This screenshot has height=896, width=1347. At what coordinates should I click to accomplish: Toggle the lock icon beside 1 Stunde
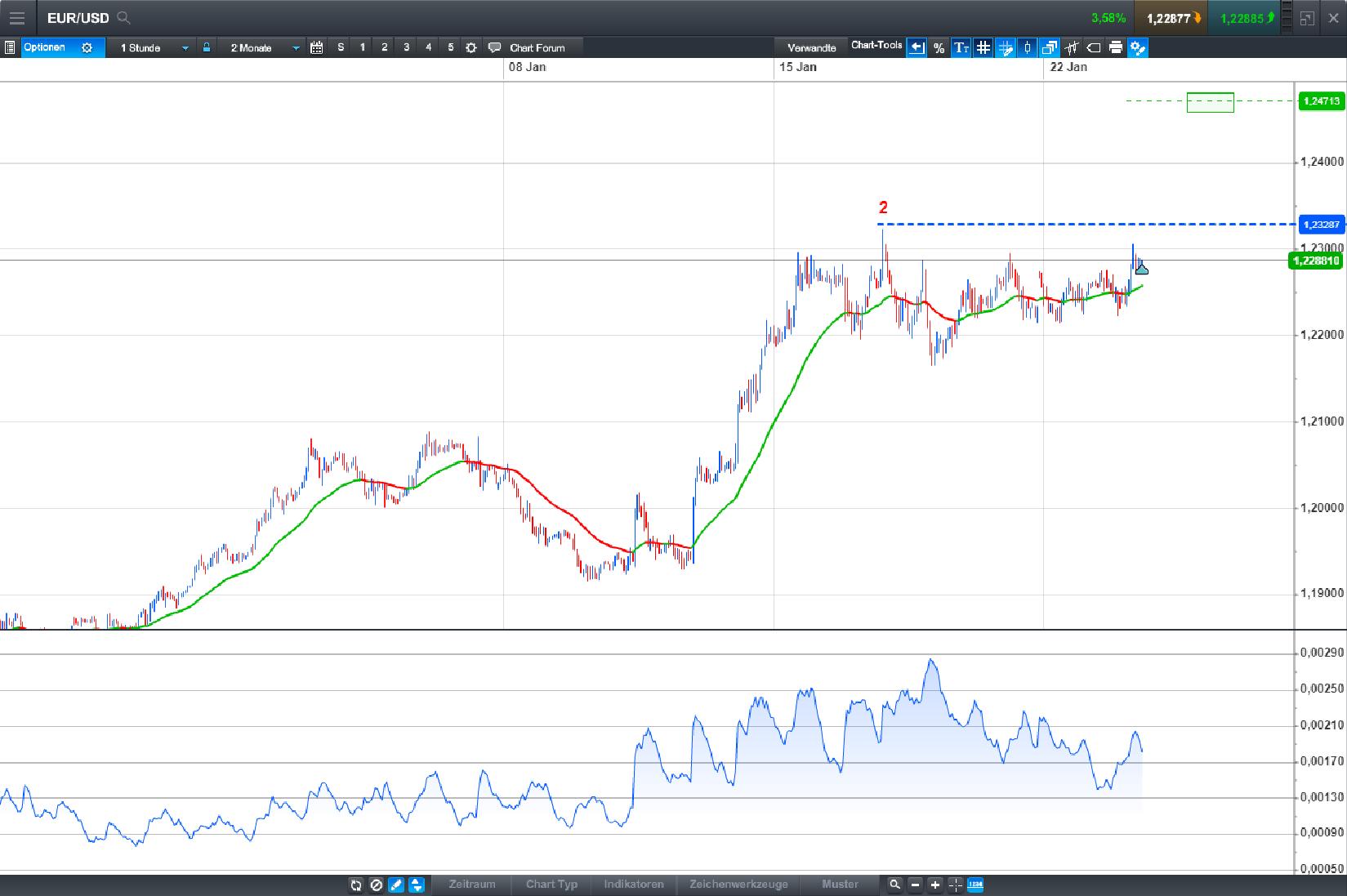207,47
